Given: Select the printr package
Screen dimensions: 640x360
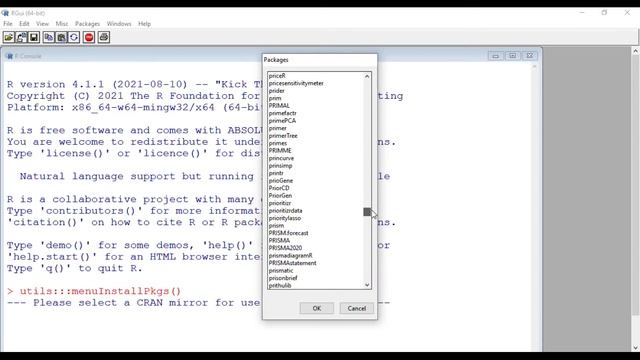Looking at the screenshot, I should 276,173.
